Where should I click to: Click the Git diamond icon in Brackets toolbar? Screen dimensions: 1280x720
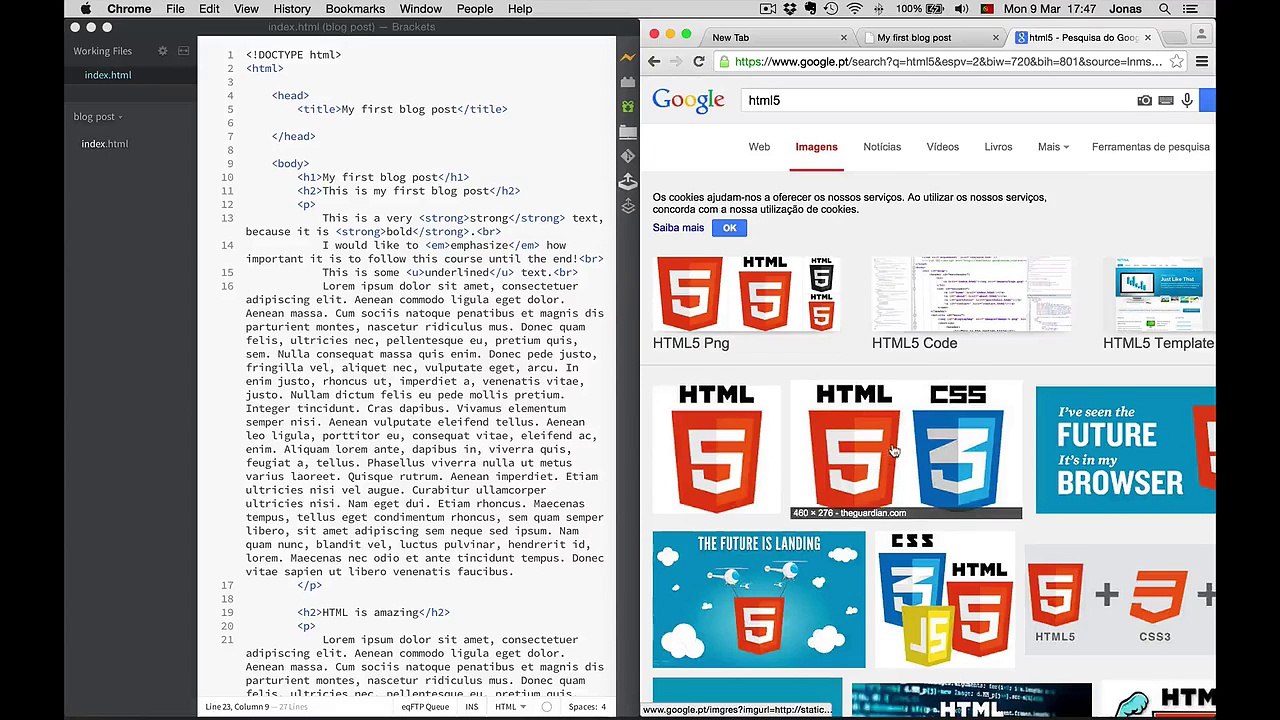point(627,156)
